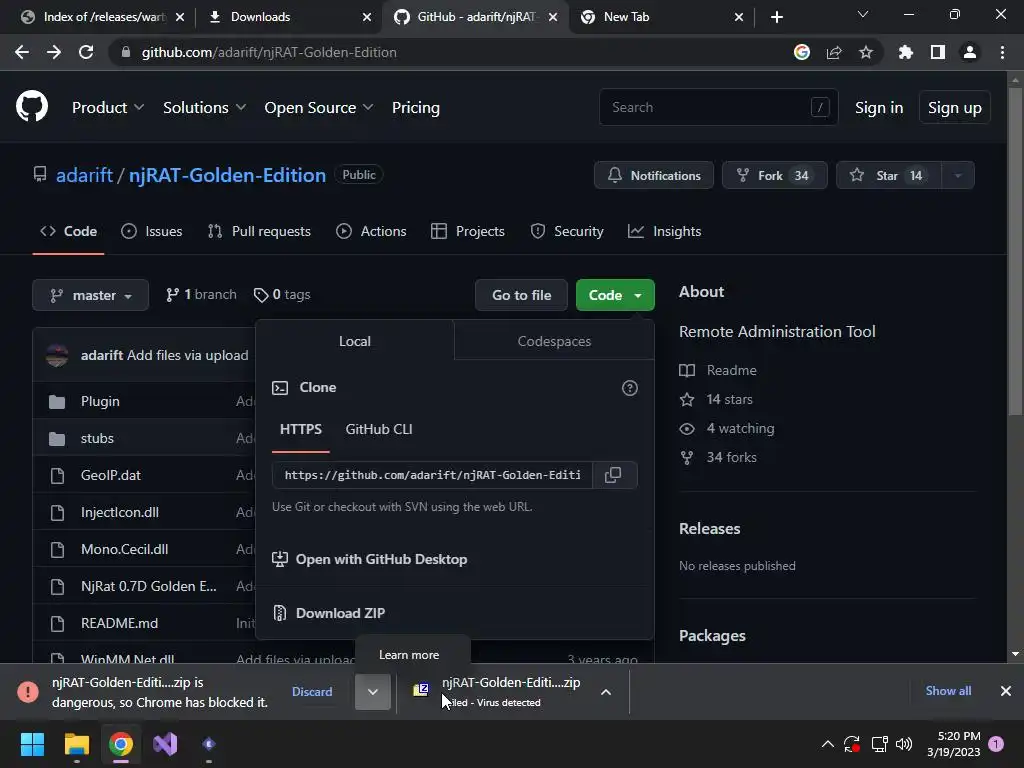Screen dimensions: 1024x768
Task: Toggle Chrome side panel icon
Action: [x=938, y=52]
